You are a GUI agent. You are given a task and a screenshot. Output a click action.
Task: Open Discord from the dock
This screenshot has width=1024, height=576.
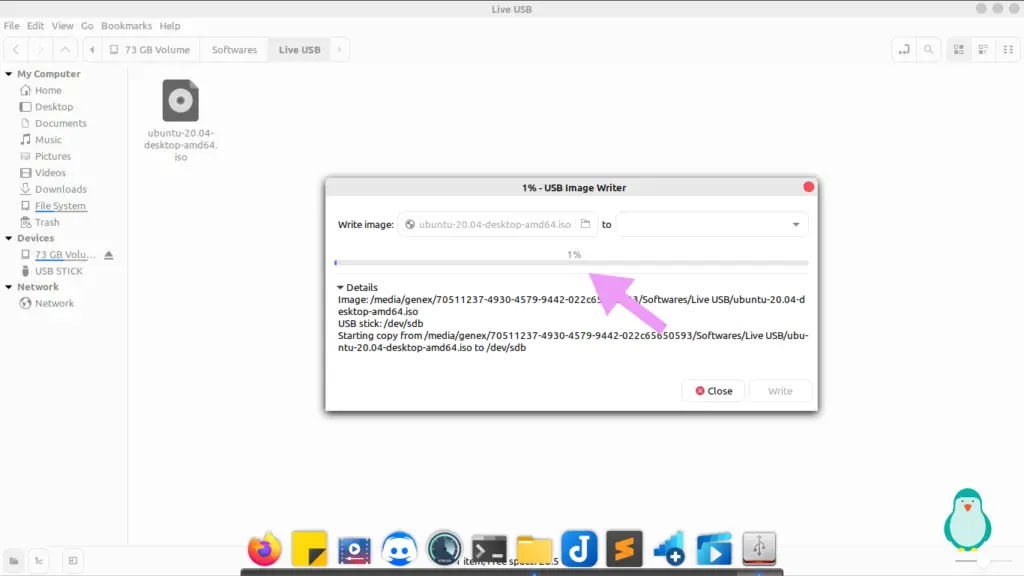(400, 549)
